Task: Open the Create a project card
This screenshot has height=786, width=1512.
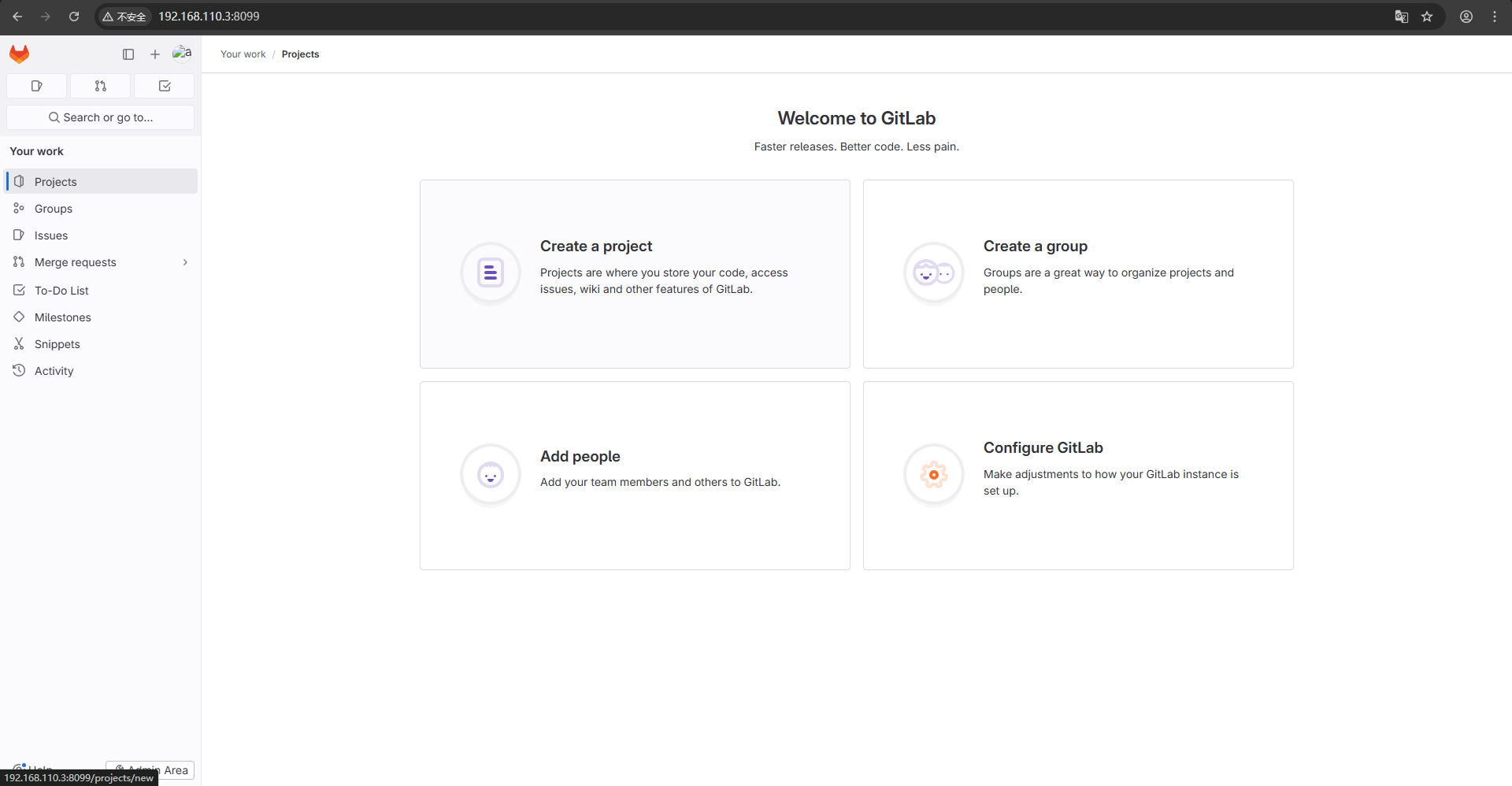Action: [x=635, y=274]
